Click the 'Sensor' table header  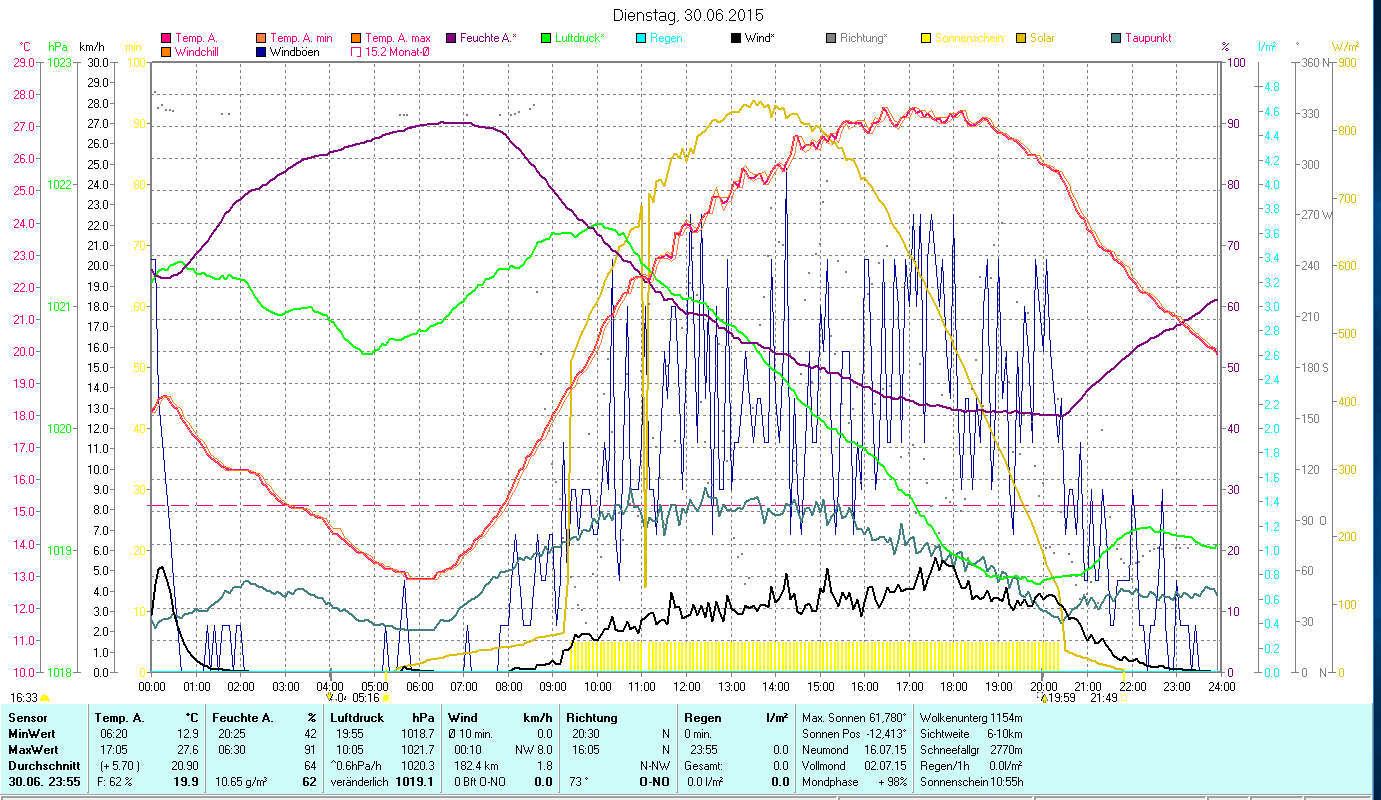[x=26, y=718]
